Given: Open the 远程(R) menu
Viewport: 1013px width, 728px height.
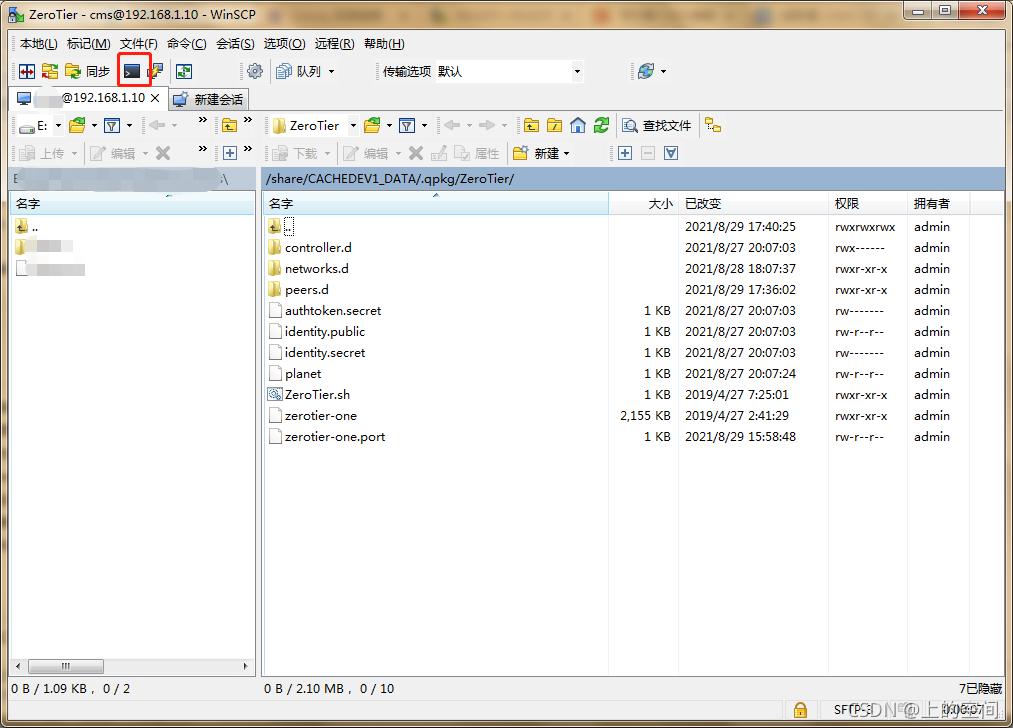Looking at the screenshot, I should pyautogui.click(x=334, y=44).
